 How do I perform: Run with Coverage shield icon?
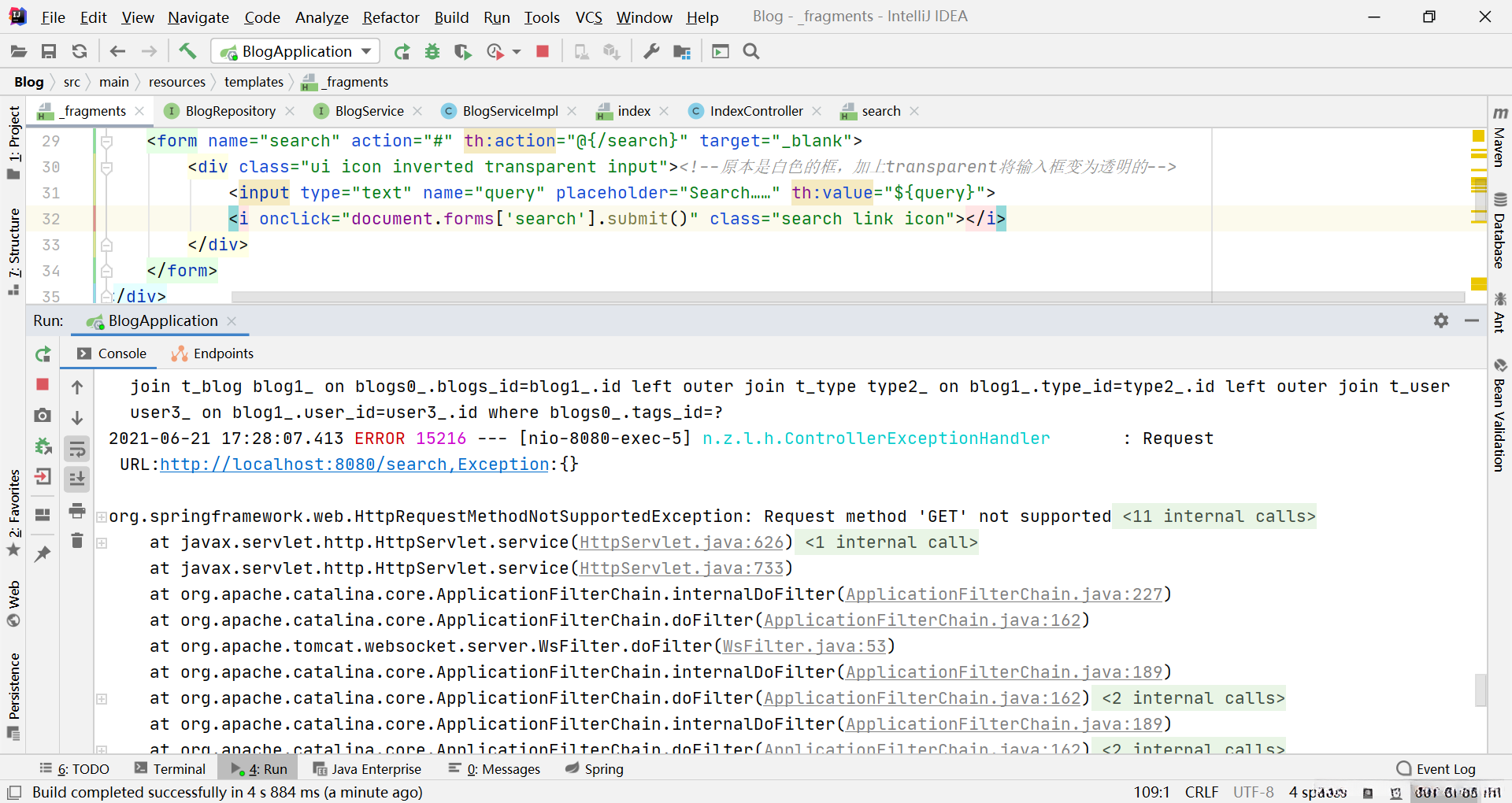click(x=463, y=52)
